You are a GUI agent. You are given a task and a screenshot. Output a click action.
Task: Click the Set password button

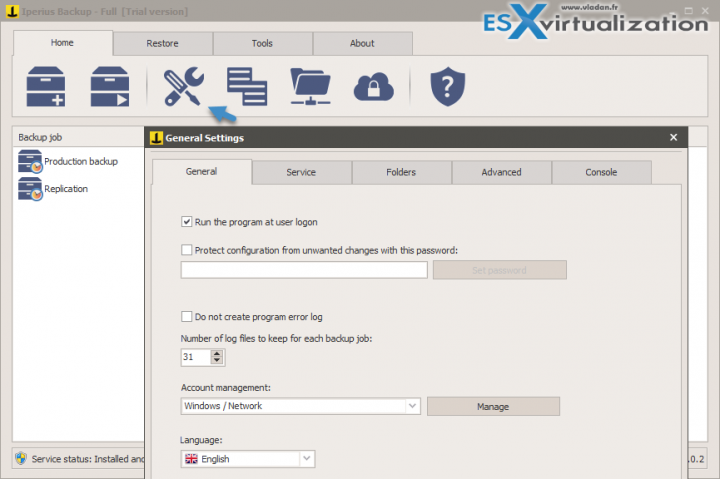[x=500, y=270]
